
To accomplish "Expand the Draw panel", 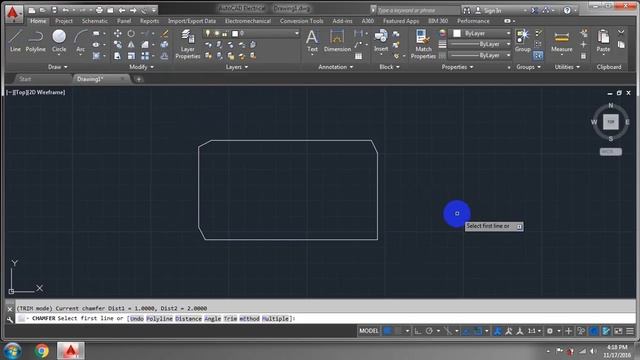I will coord(58,67).
